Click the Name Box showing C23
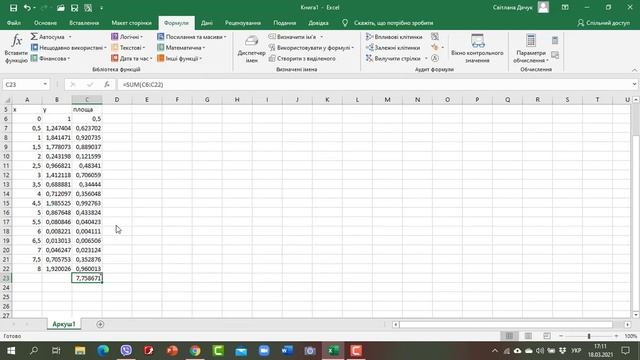The image size is (640, 360). [x=25, y=84]
